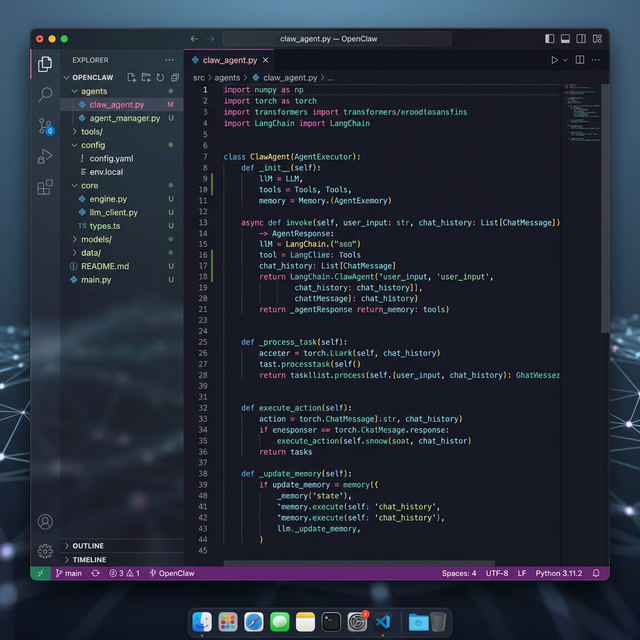Open editor more actions ellipsis

click(x=596, y=60)
